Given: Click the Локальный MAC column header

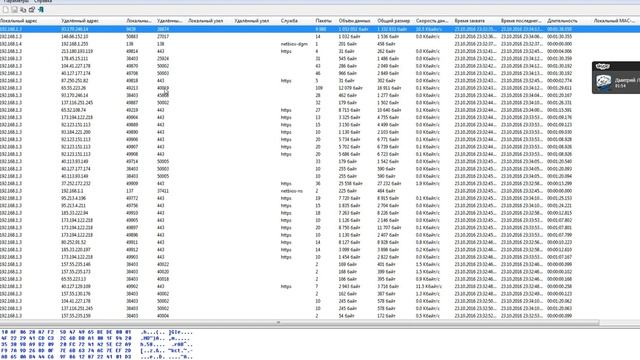Looking at the screenshot, I should [614, 20].
